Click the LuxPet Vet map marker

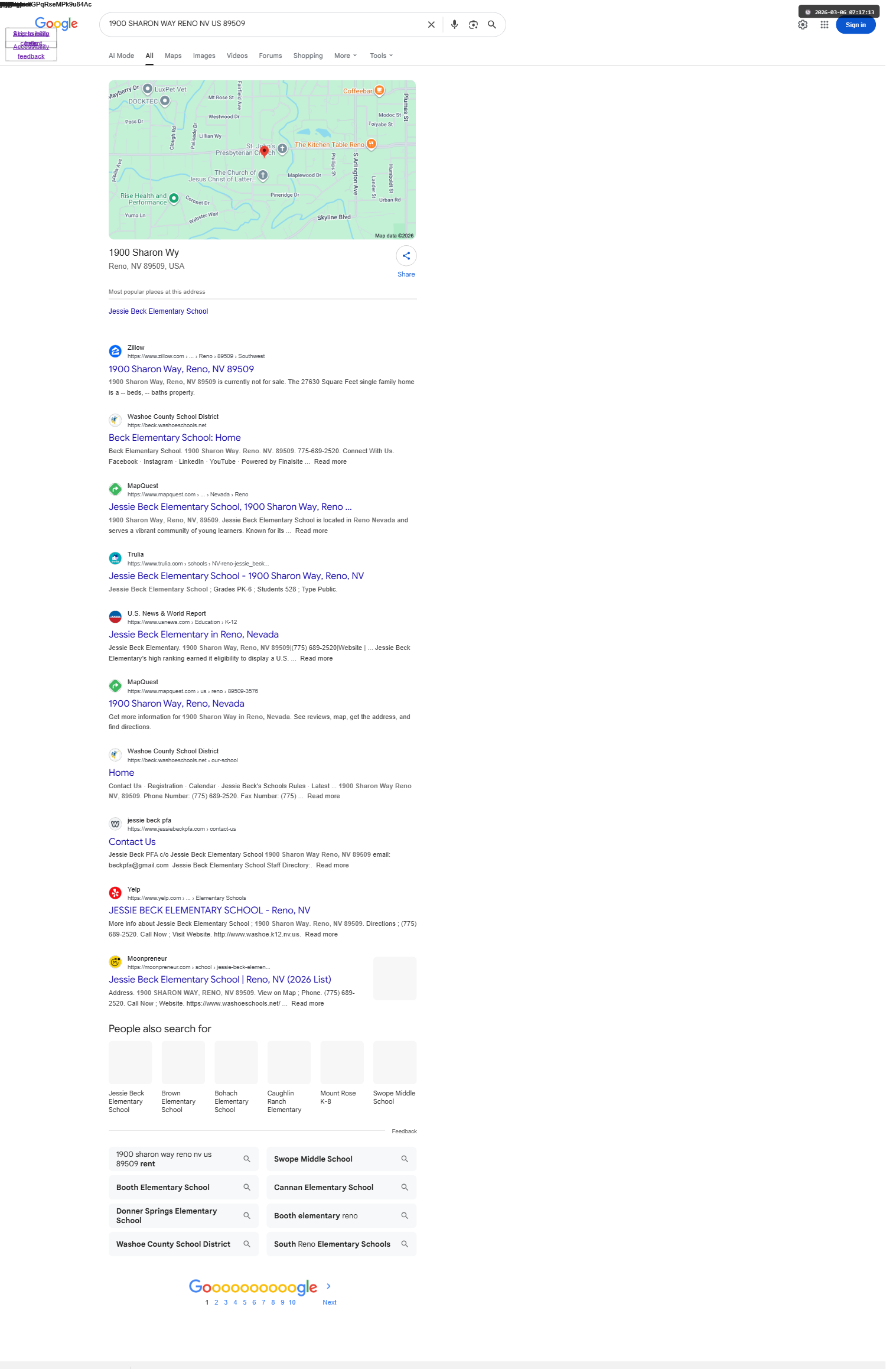pos(148,89)
